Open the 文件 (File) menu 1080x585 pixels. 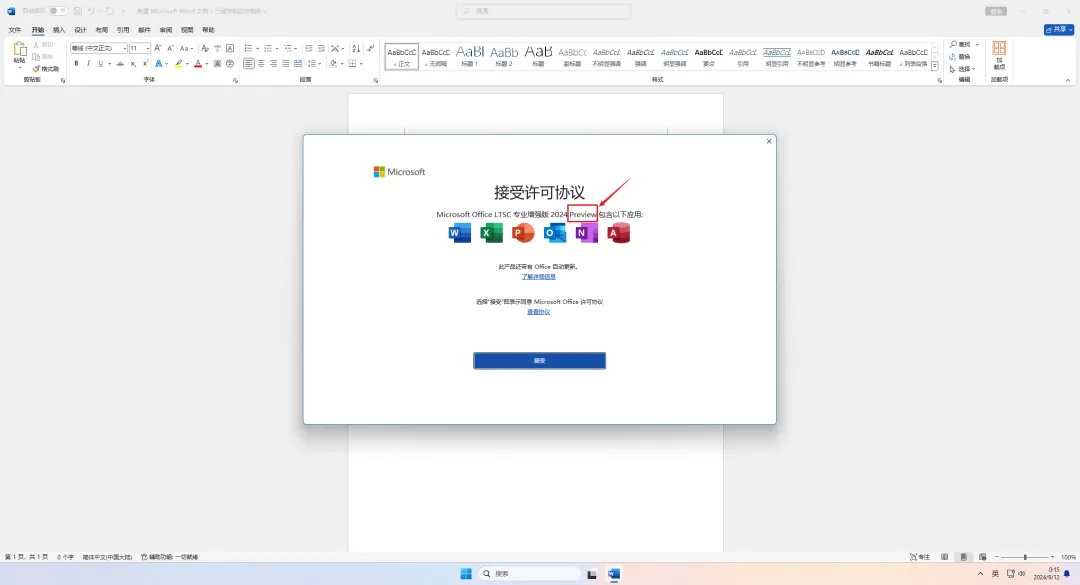15,30
